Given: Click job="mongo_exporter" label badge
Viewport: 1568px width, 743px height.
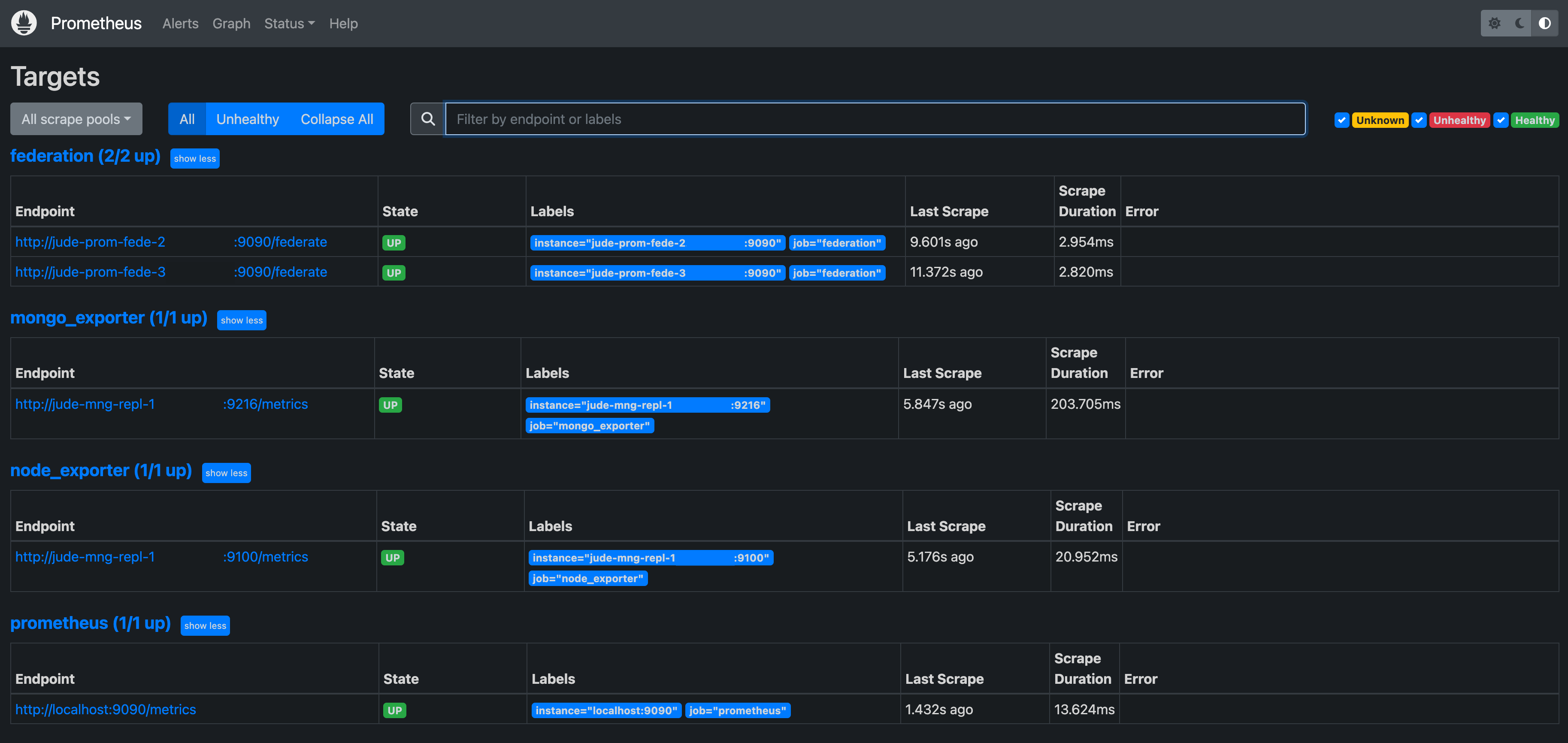Looking at the screenshot, I should [589, 426].
